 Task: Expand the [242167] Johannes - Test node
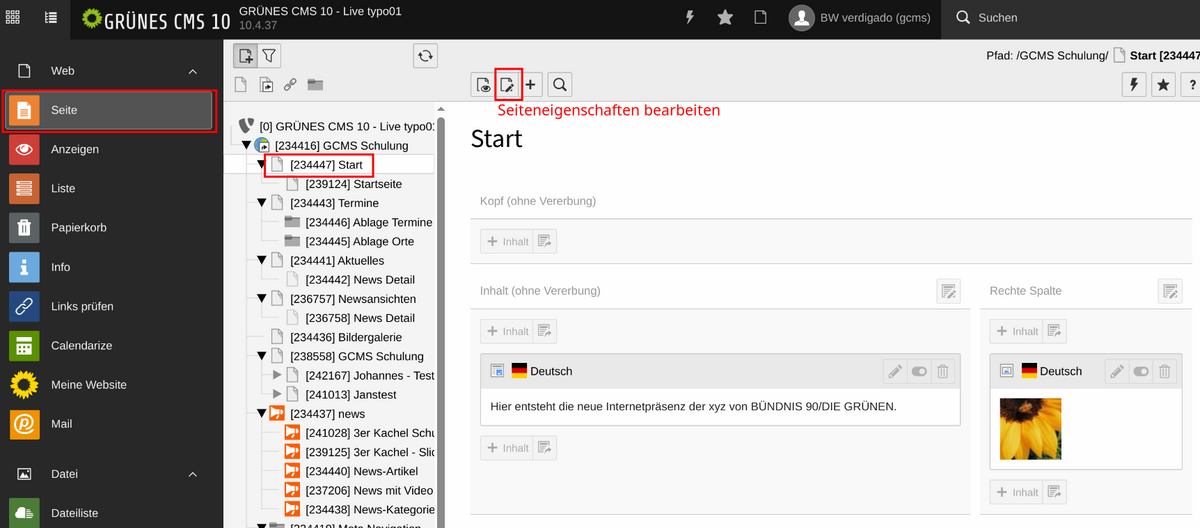(x=278, y=375)
